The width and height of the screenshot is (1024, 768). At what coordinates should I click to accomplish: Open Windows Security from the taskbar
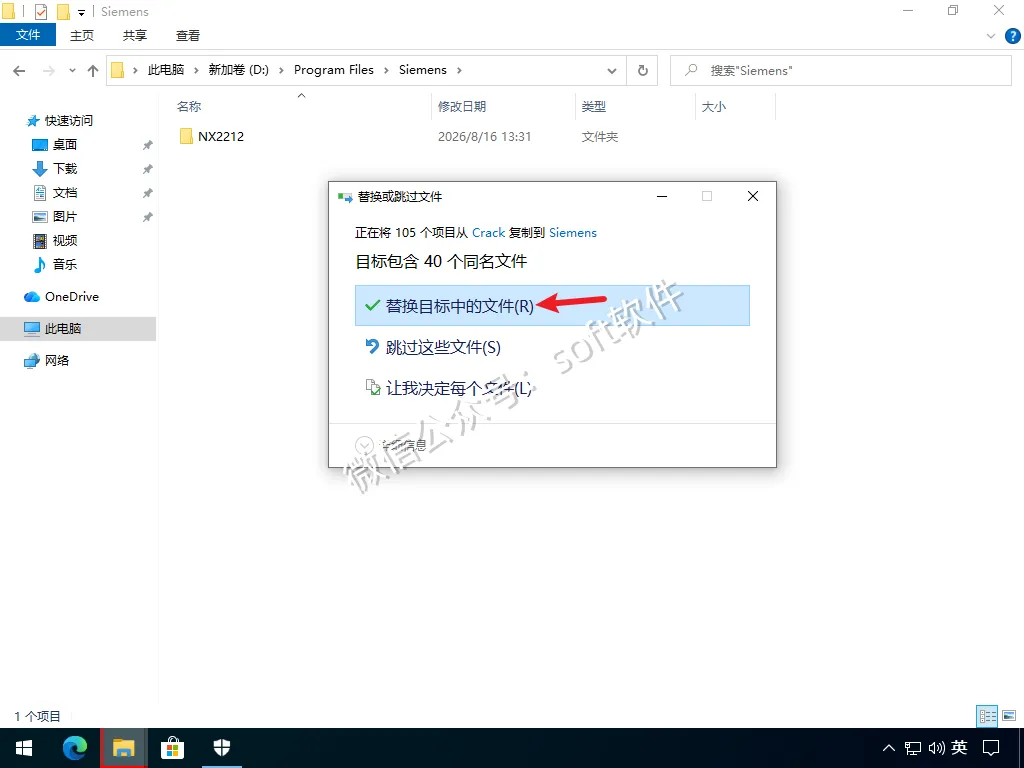(x=222, y=748)
